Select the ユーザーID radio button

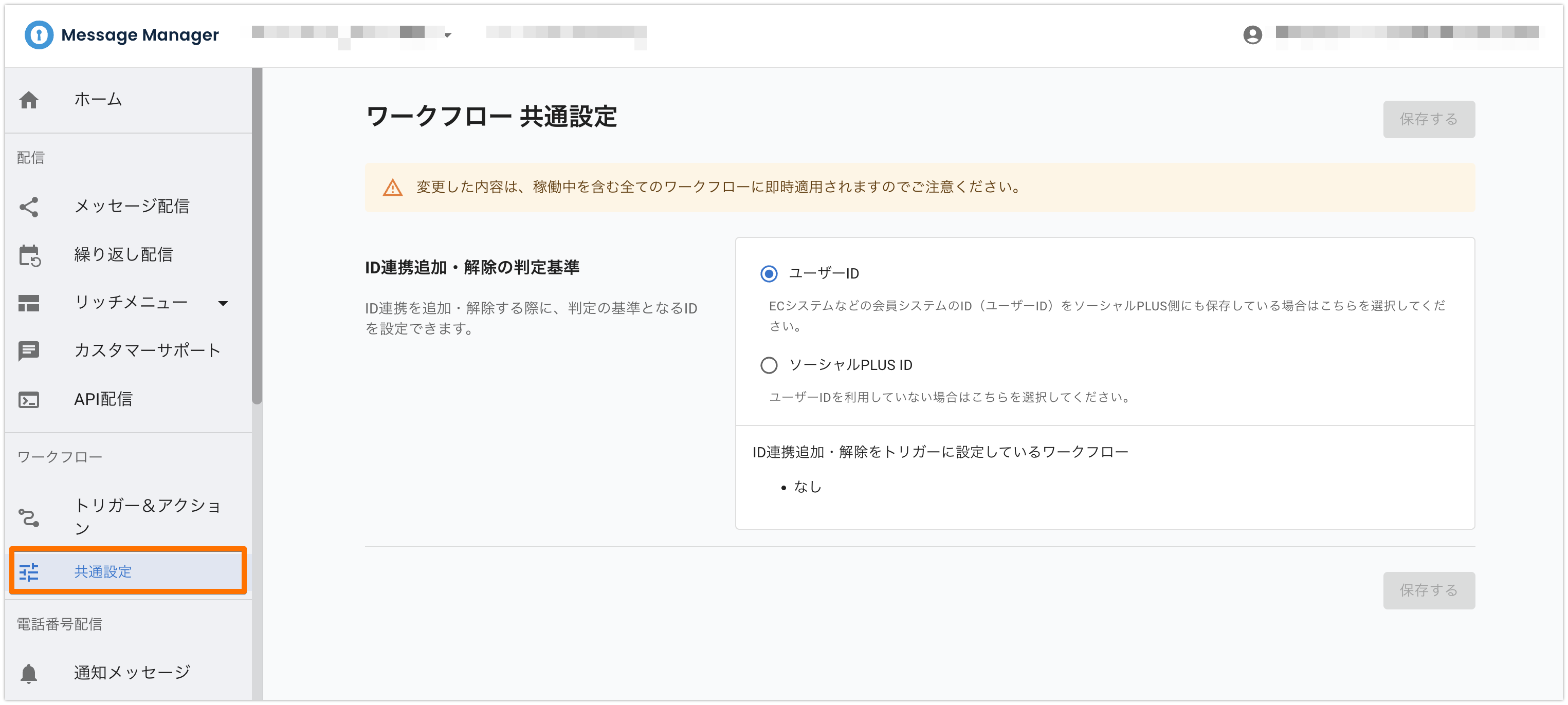click(x=769, y=274)
